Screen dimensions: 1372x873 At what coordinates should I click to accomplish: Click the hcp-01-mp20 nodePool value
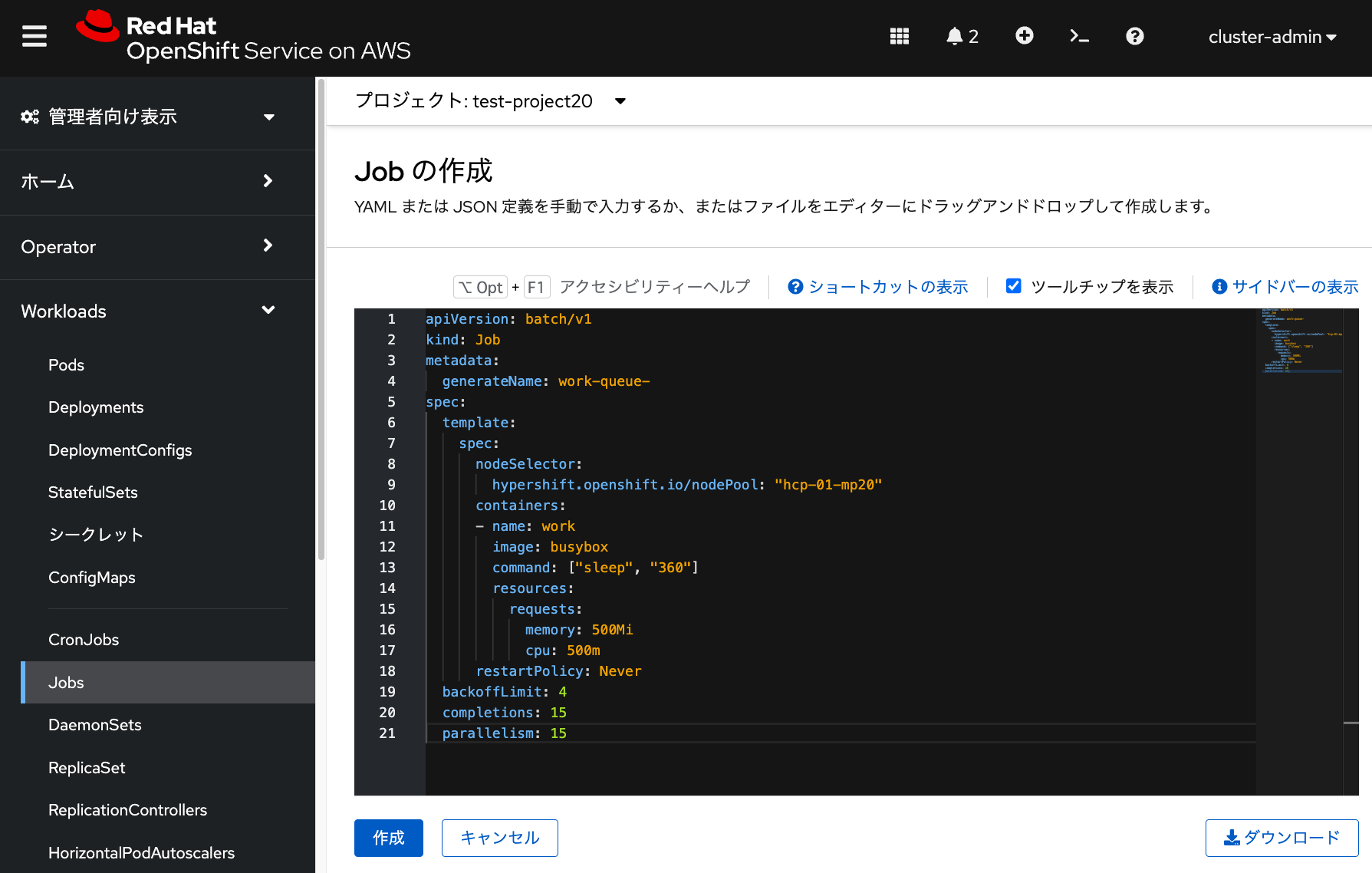828,485
